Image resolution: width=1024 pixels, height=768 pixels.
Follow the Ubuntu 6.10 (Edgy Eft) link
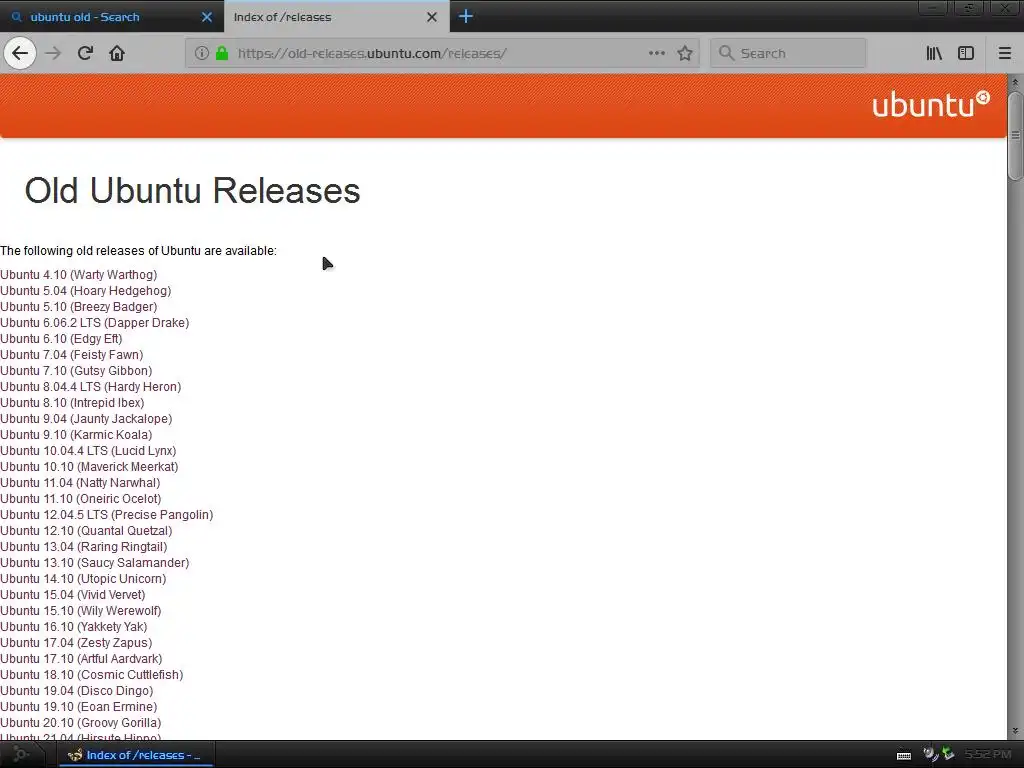(x=61, y=338)
